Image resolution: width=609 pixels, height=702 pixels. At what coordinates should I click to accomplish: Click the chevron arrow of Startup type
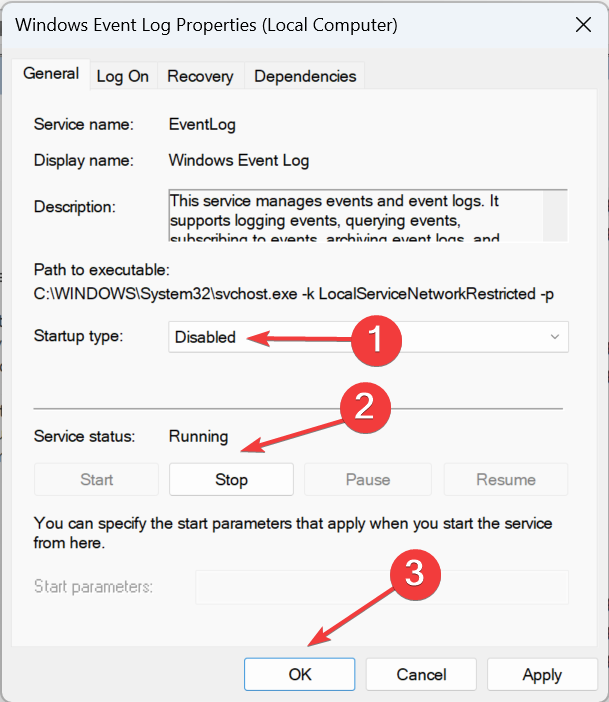click(555, 337)
